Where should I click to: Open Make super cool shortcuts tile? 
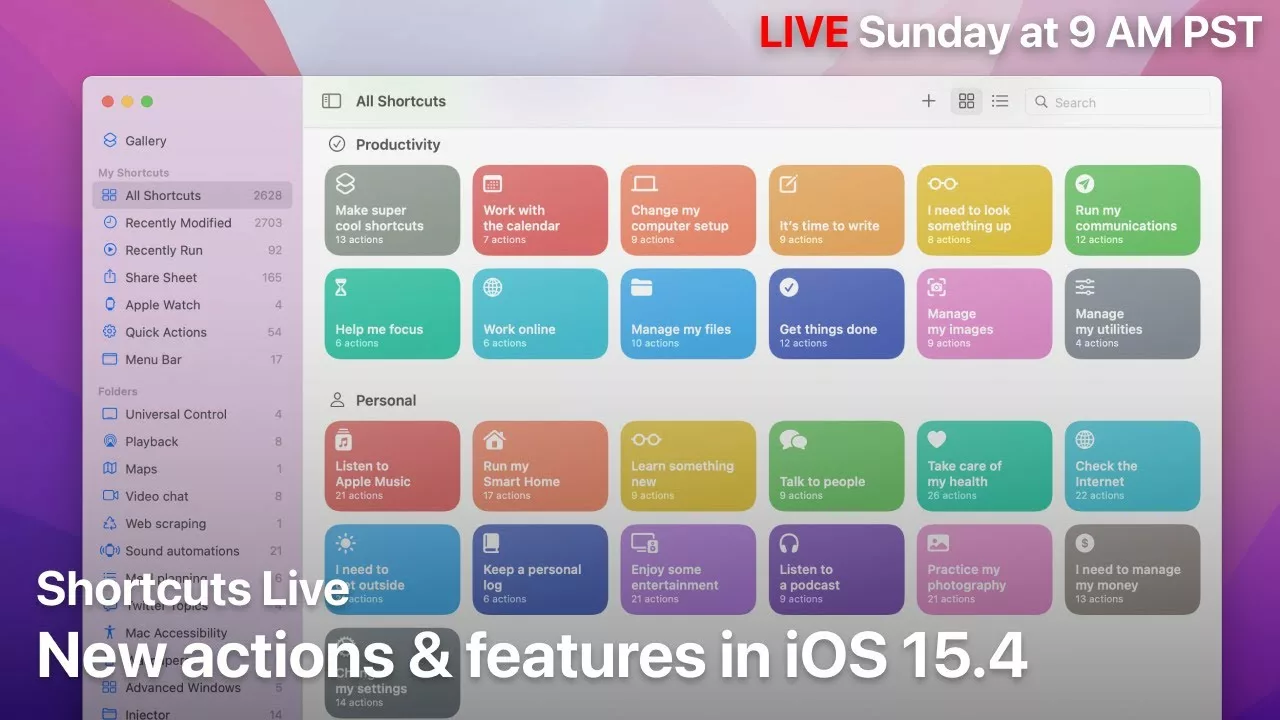pyautogui.click(x=393, y=210)
